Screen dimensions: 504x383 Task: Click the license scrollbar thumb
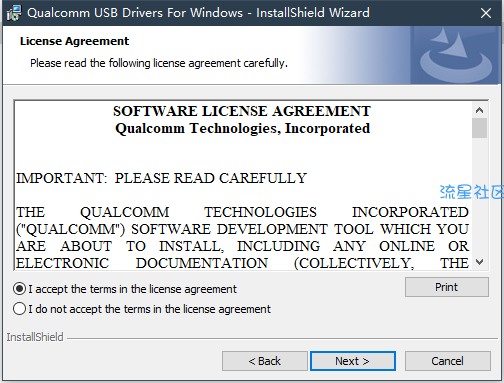coord(479,128)
